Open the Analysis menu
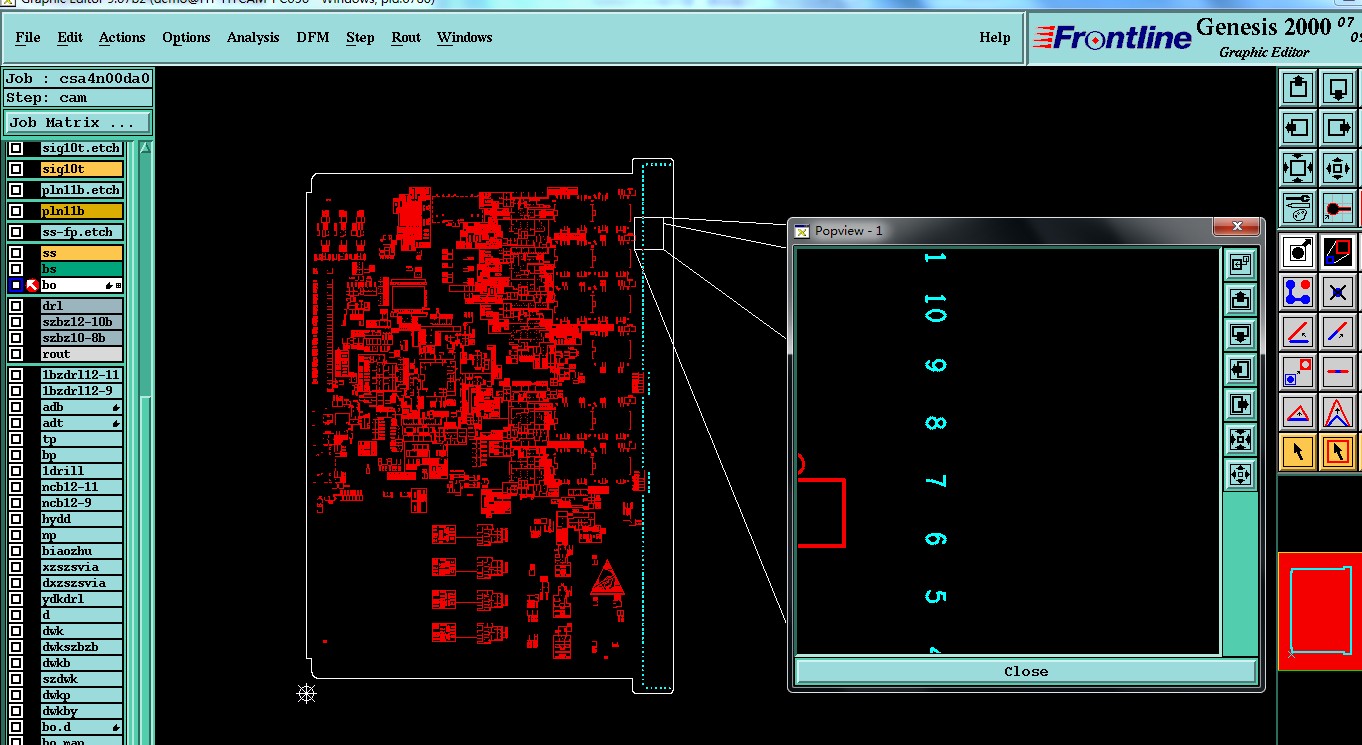 tap(253, 37)
